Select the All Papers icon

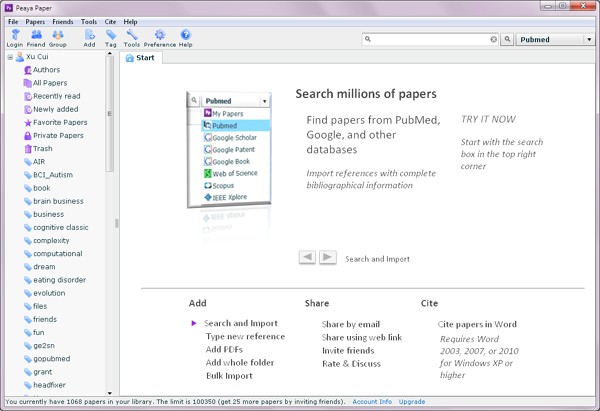(28, 83)
